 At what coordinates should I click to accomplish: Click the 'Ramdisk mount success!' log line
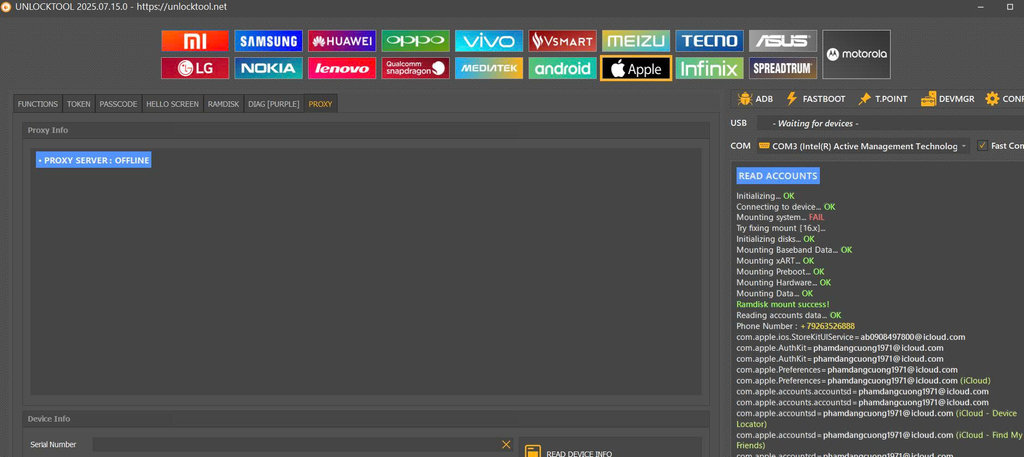(783, 304)
